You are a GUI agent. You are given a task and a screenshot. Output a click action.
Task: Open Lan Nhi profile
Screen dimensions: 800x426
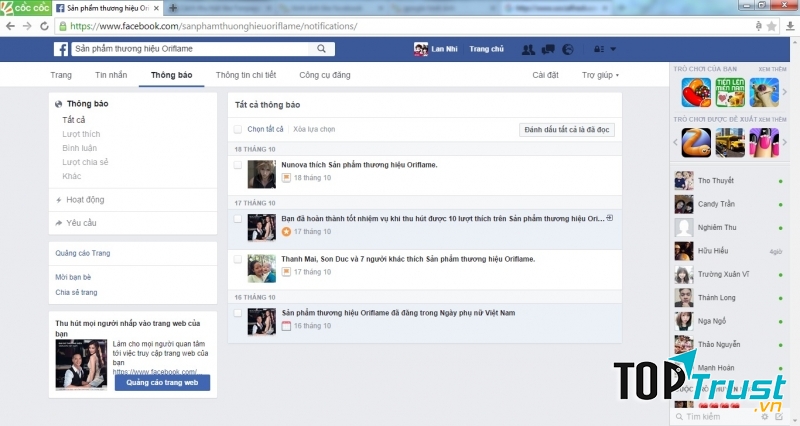click(436, 49)
